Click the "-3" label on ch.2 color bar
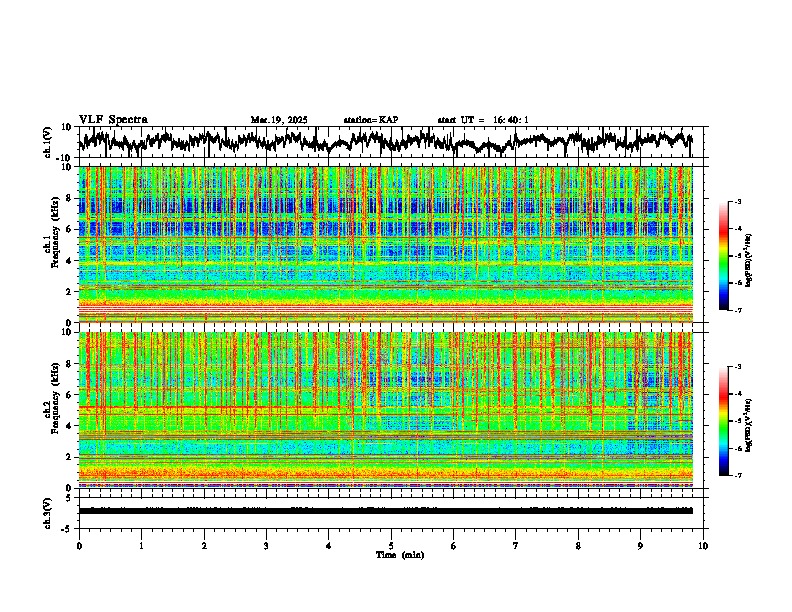Screen dimensions: 792x612 [737, 367]
